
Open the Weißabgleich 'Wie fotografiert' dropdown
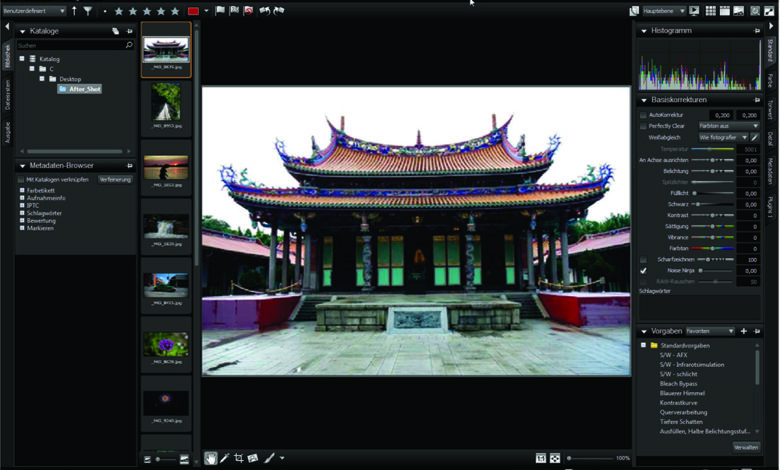[x=723, y=137]
